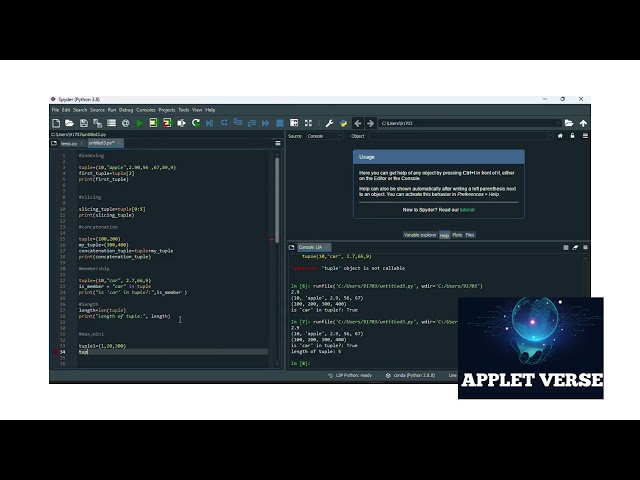Expand the working directory path dropdown
640x480 pixels.
click(558, 123)
